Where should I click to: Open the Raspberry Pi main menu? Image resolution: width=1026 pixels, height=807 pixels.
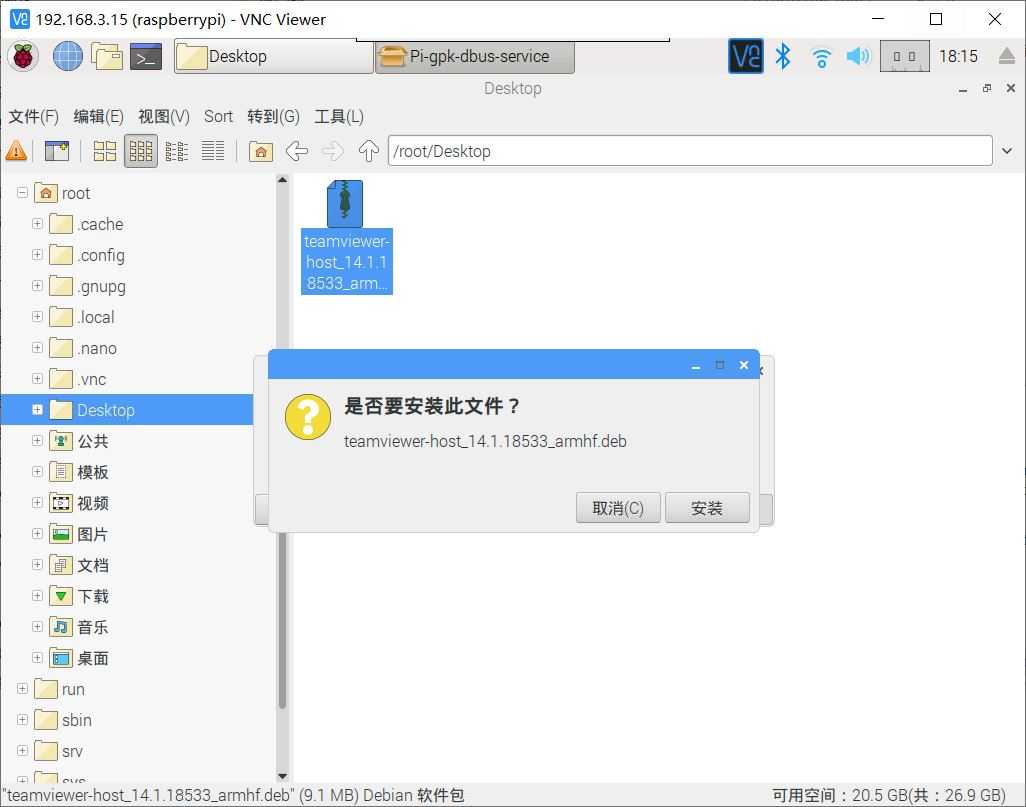point(24,56)
